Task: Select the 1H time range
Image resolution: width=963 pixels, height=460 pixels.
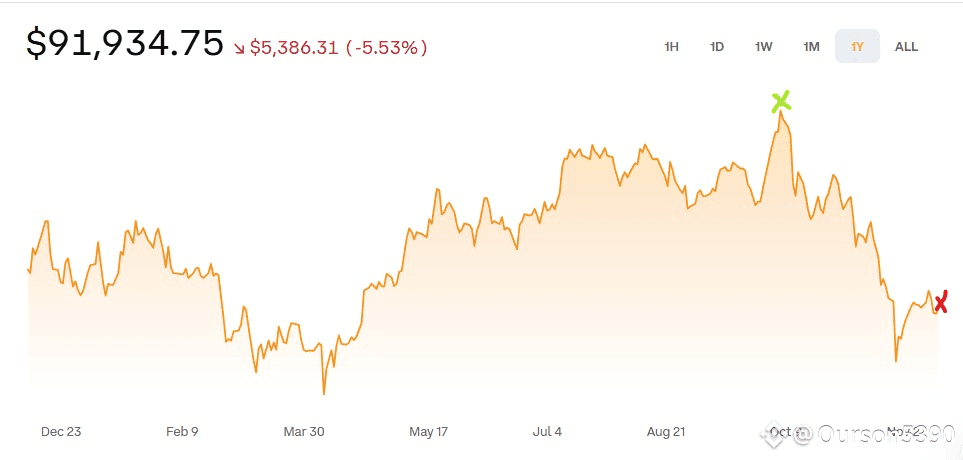Action: tap(671, 46)
